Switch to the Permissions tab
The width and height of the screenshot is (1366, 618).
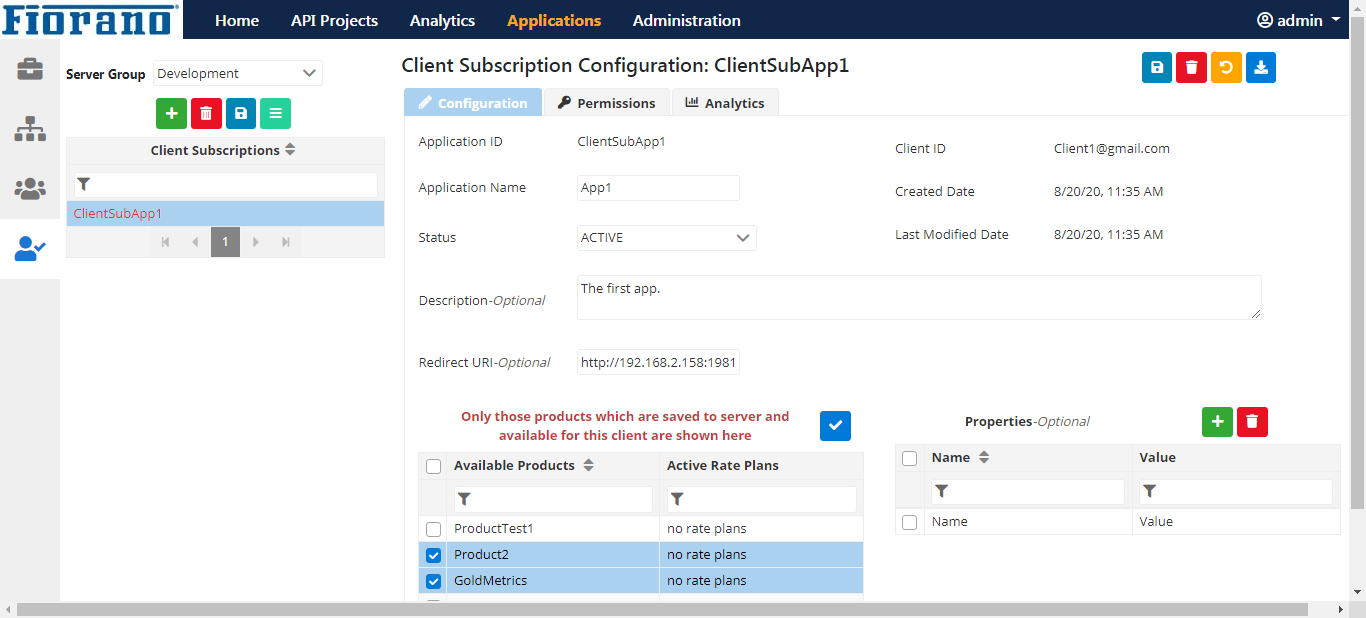click(606, 103)
